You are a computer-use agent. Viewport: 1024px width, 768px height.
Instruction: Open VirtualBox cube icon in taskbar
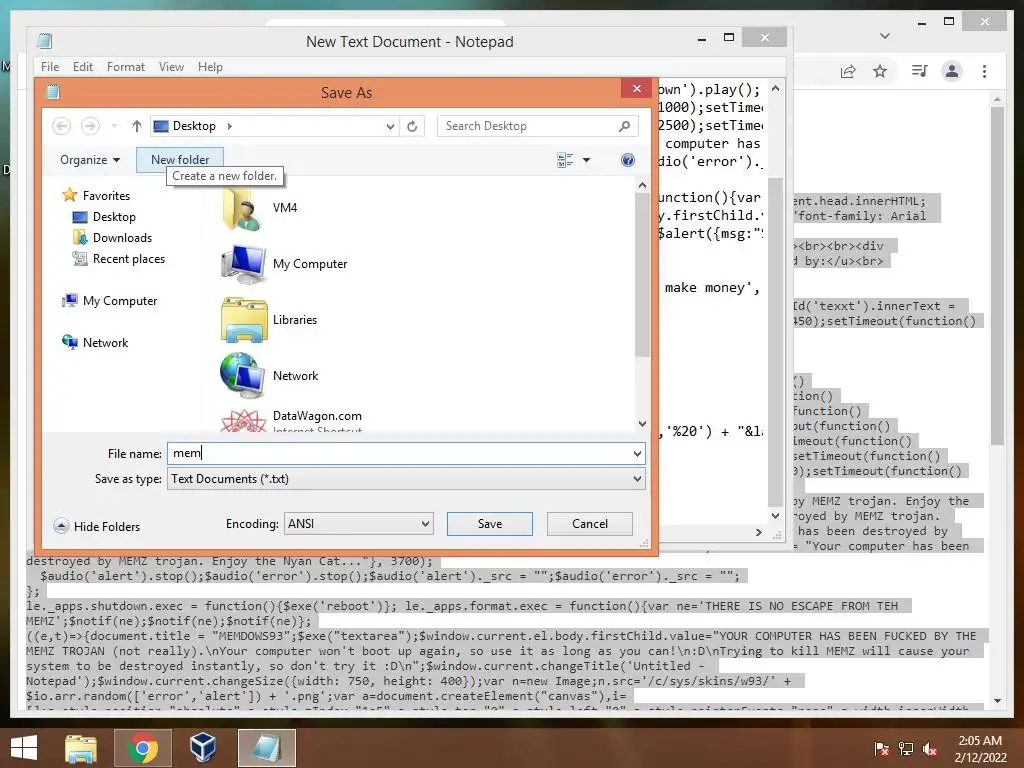pos(203,747)
